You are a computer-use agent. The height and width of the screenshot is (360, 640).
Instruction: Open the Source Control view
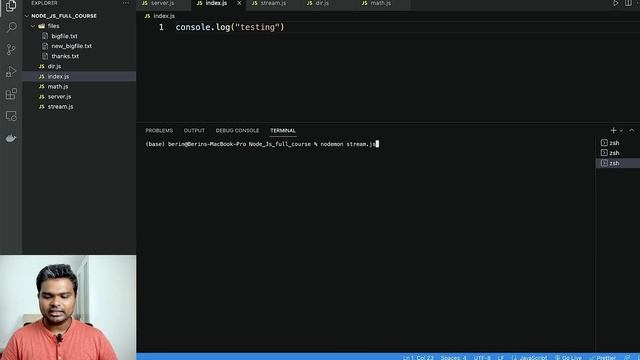point(11,49)
